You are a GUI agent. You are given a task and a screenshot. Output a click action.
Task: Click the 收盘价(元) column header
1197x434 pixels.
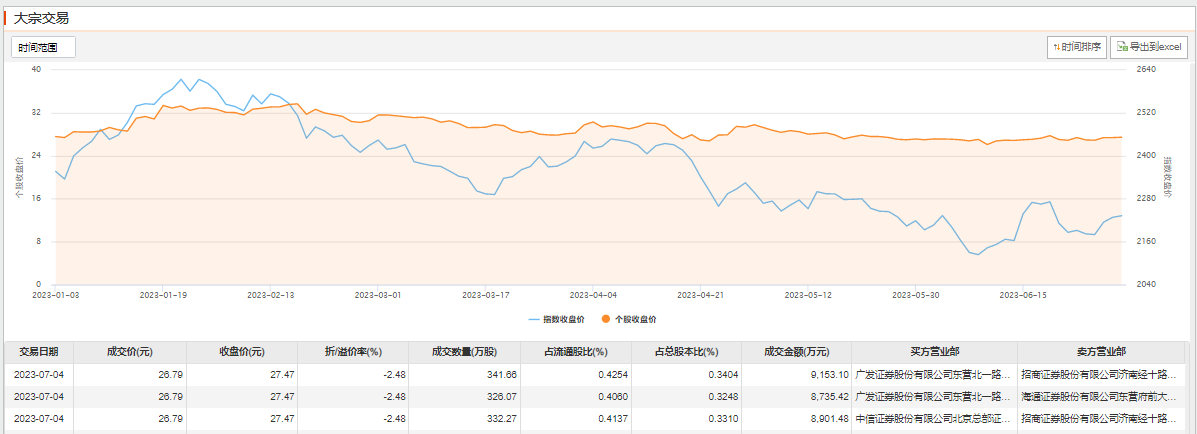click(241, 352)
